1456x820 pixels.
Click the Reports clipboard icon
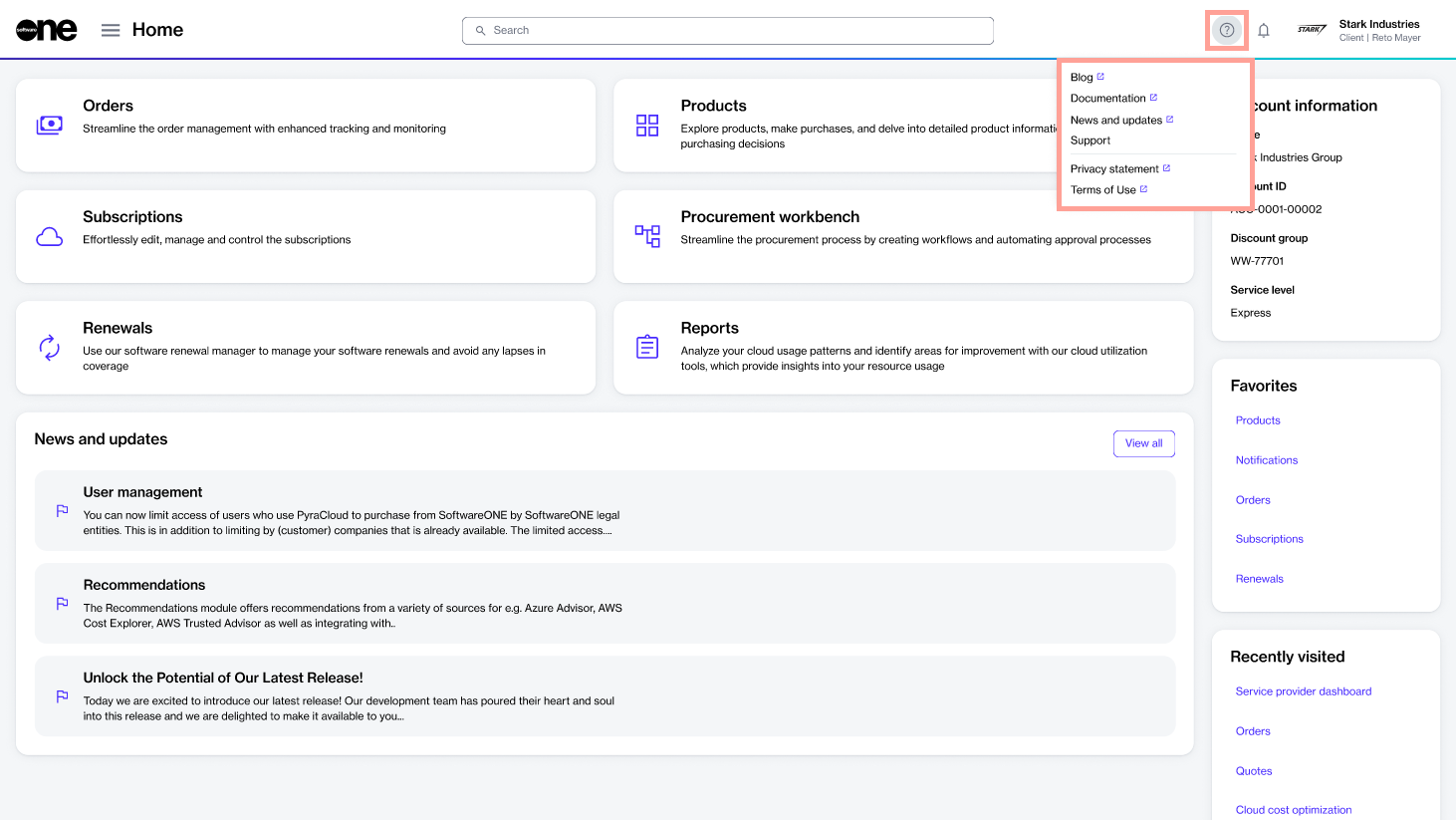647,347
